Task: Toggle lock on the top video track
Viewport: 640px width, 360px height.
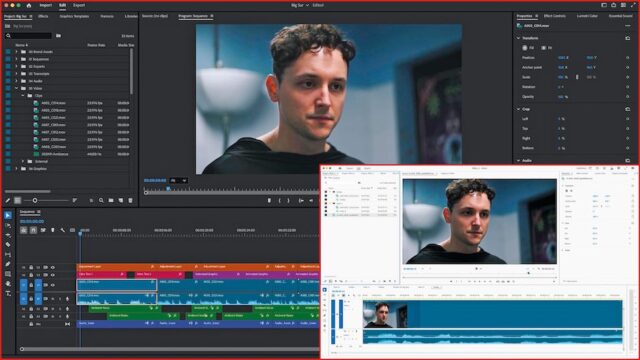Action: [31, 267]
